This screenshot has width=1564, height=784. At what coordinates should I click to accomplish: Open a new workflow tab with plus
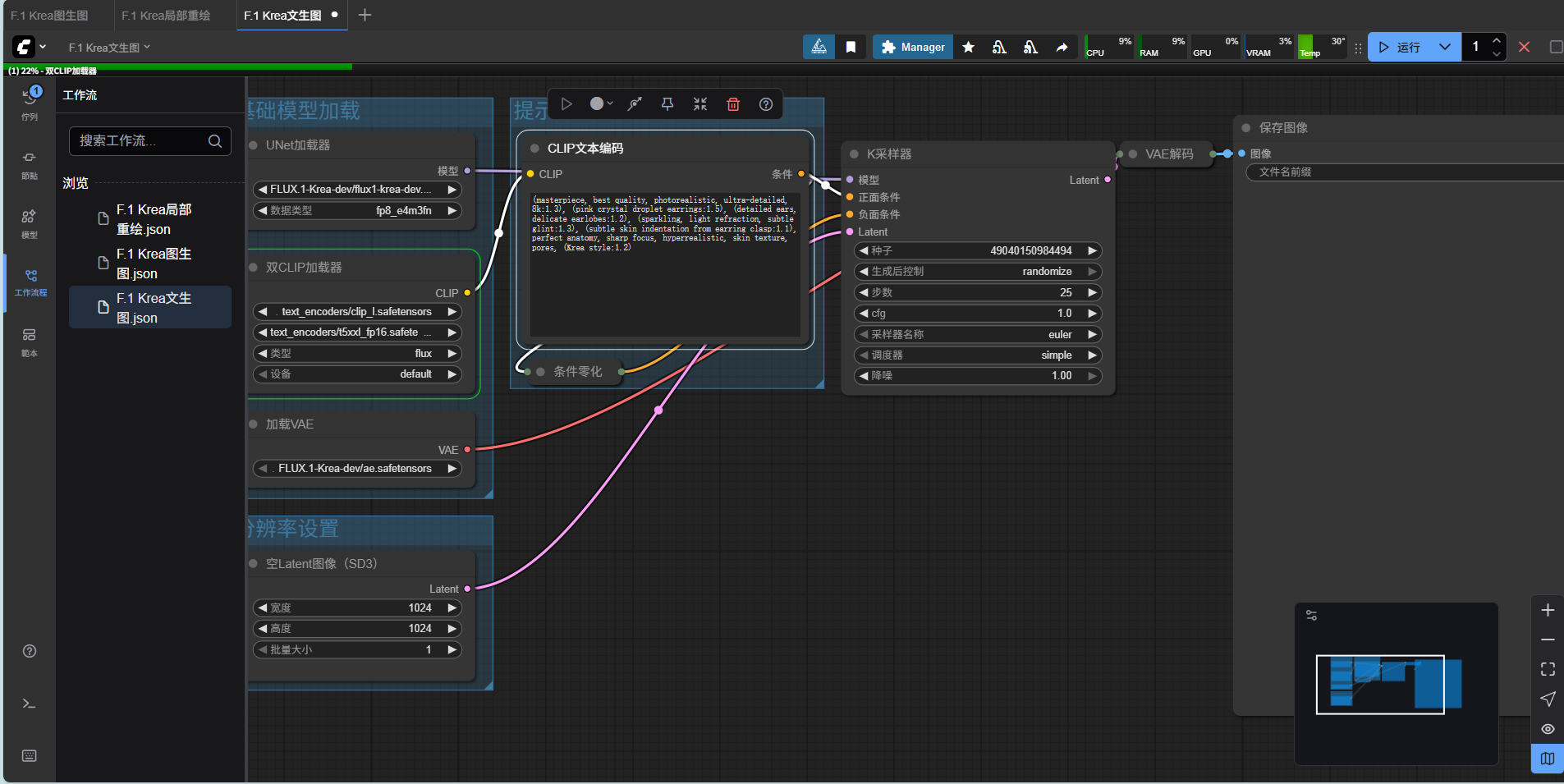pos(365,16)
